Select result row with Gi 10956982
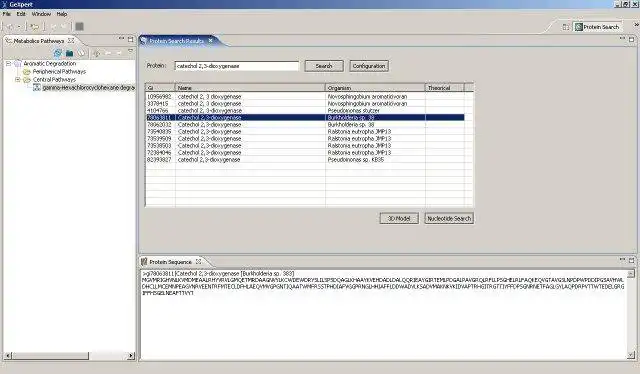 tap(305, 97)
